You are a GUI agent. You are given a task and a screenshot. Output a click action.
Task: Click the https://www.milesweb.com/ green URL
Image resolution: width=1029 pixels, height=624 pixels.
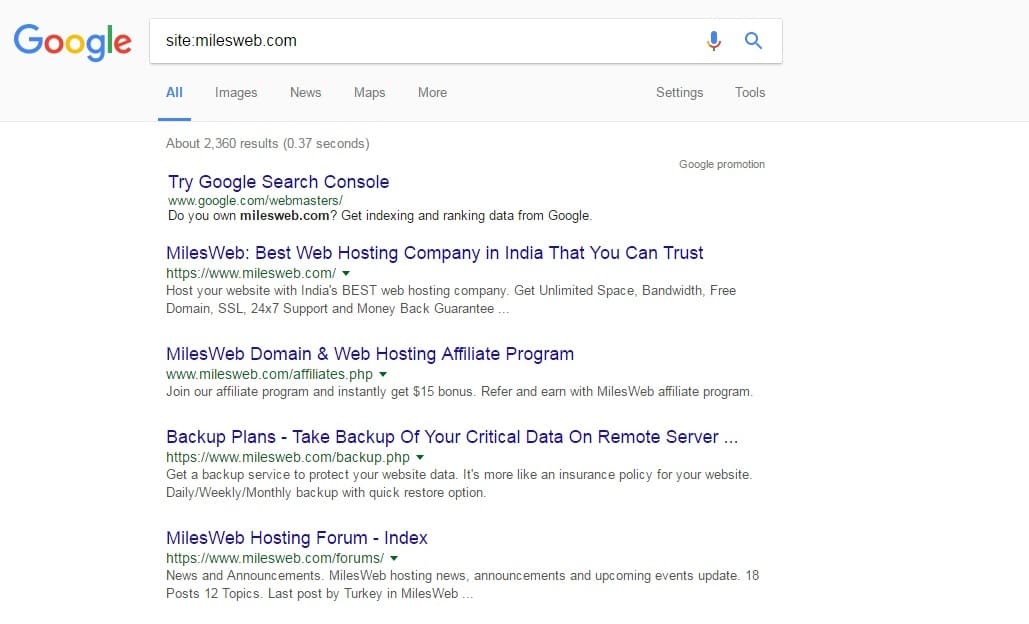tap(251, 273)
